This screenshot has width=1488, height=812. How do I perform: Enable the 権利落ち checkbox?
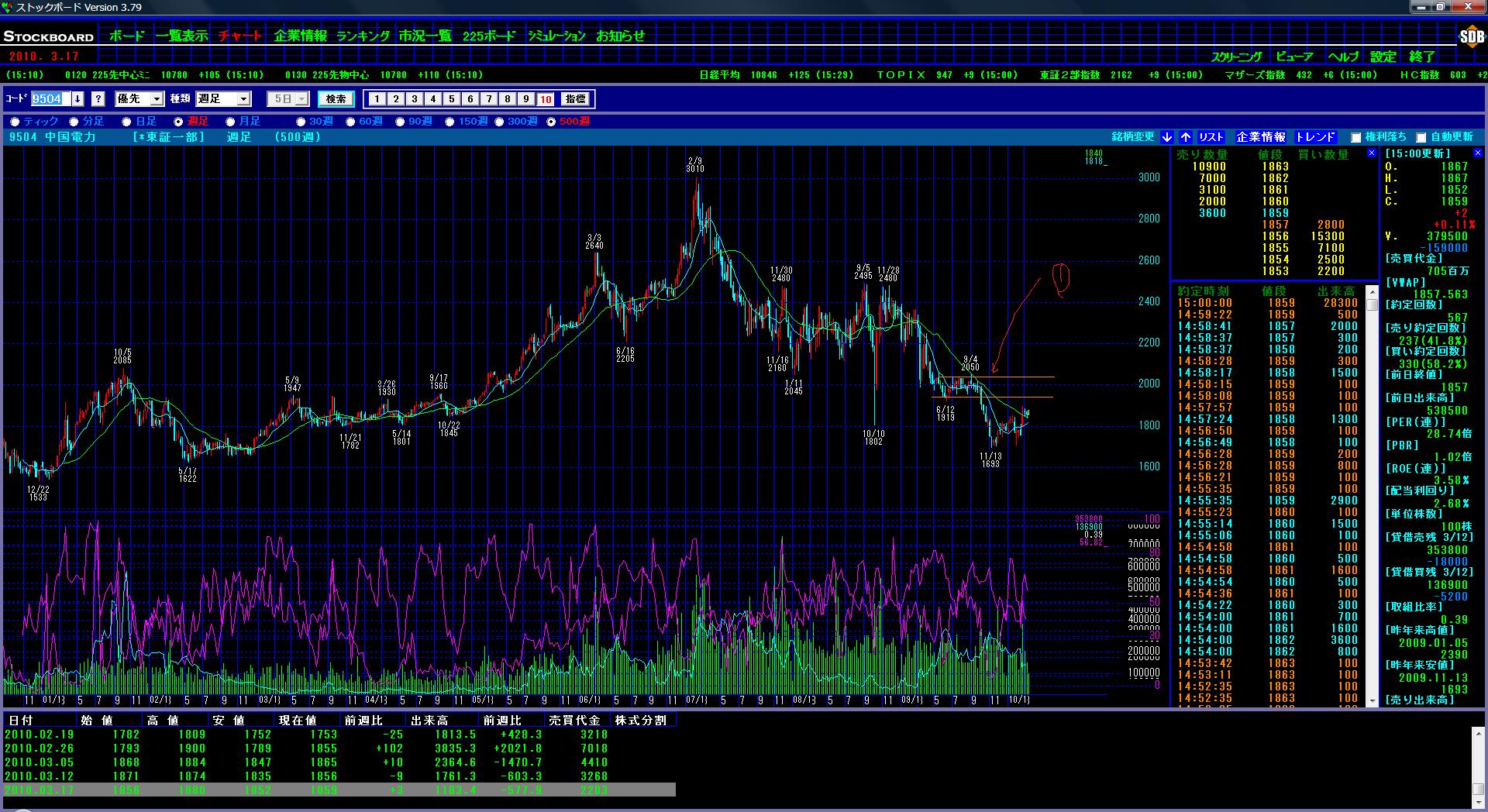pos(1355,138)
